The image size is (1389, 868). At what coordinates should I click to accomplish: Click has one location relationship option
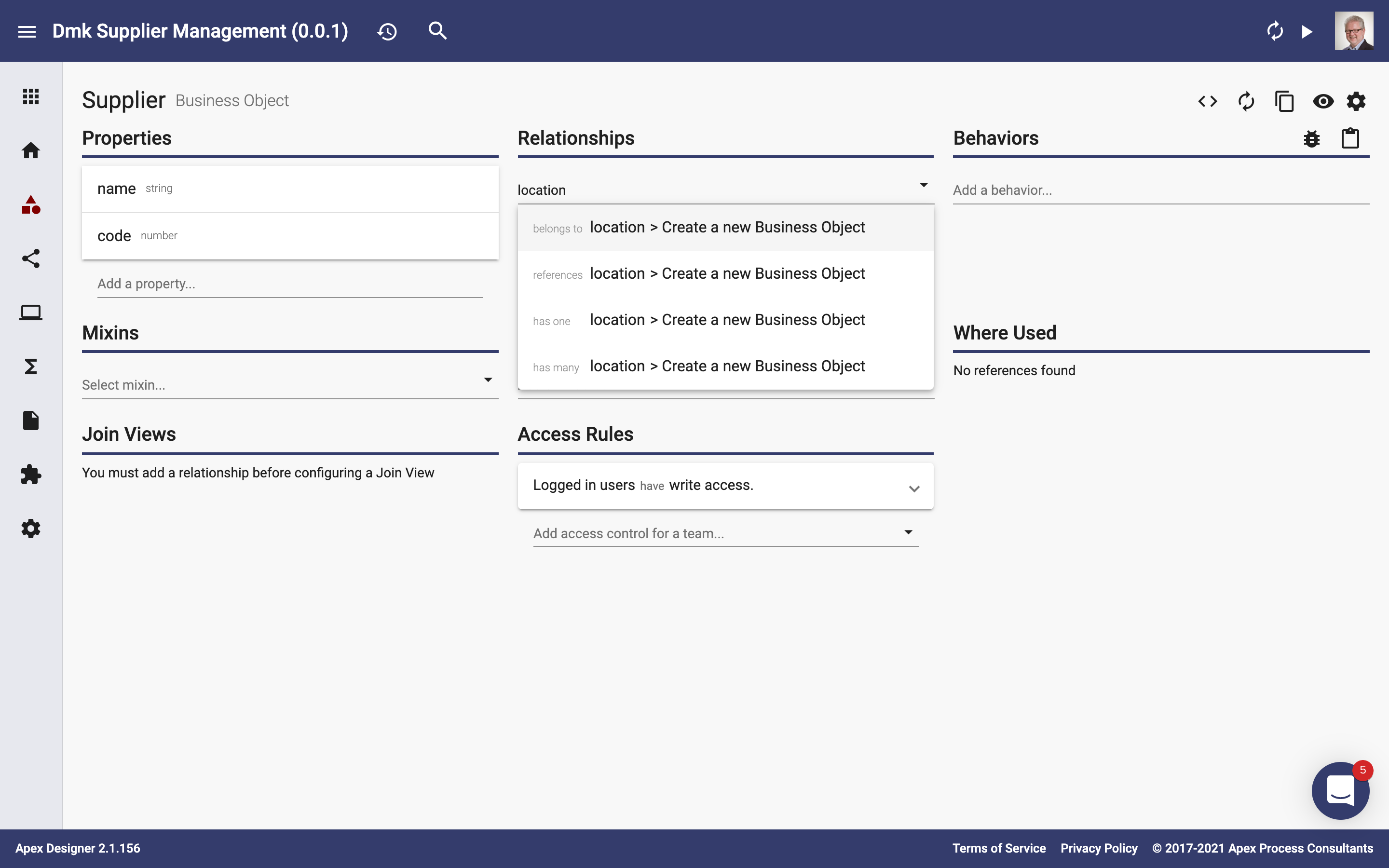tap(727, 319)
